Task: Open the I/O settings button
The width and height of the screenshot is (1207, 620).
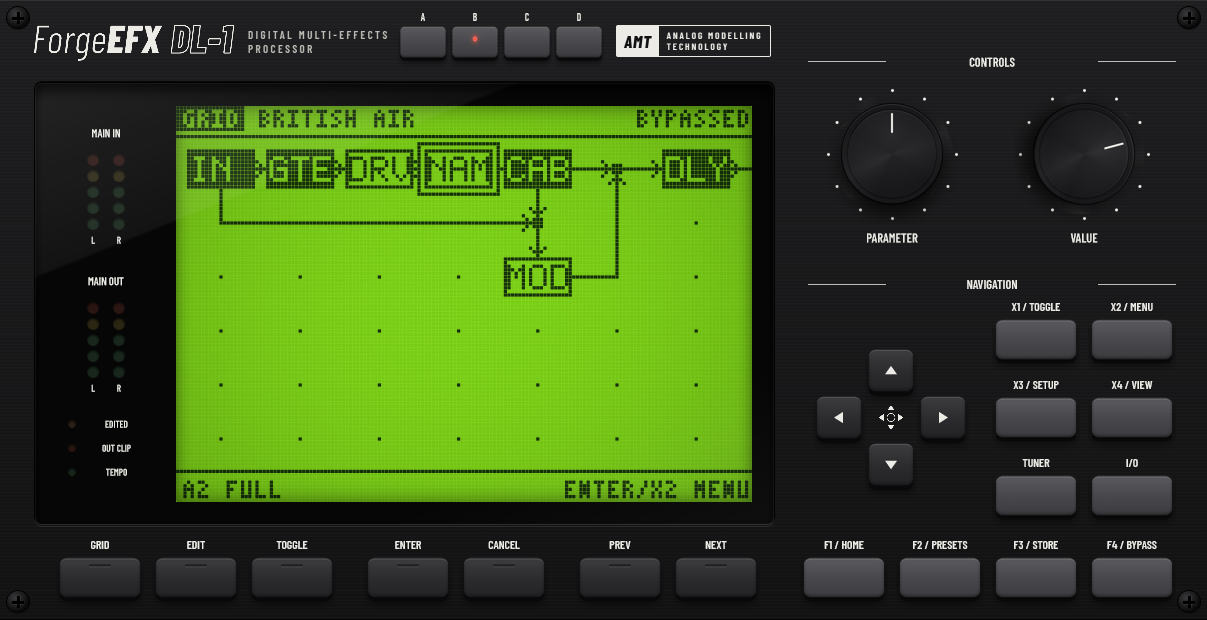Action: [x=1132, y=496]
